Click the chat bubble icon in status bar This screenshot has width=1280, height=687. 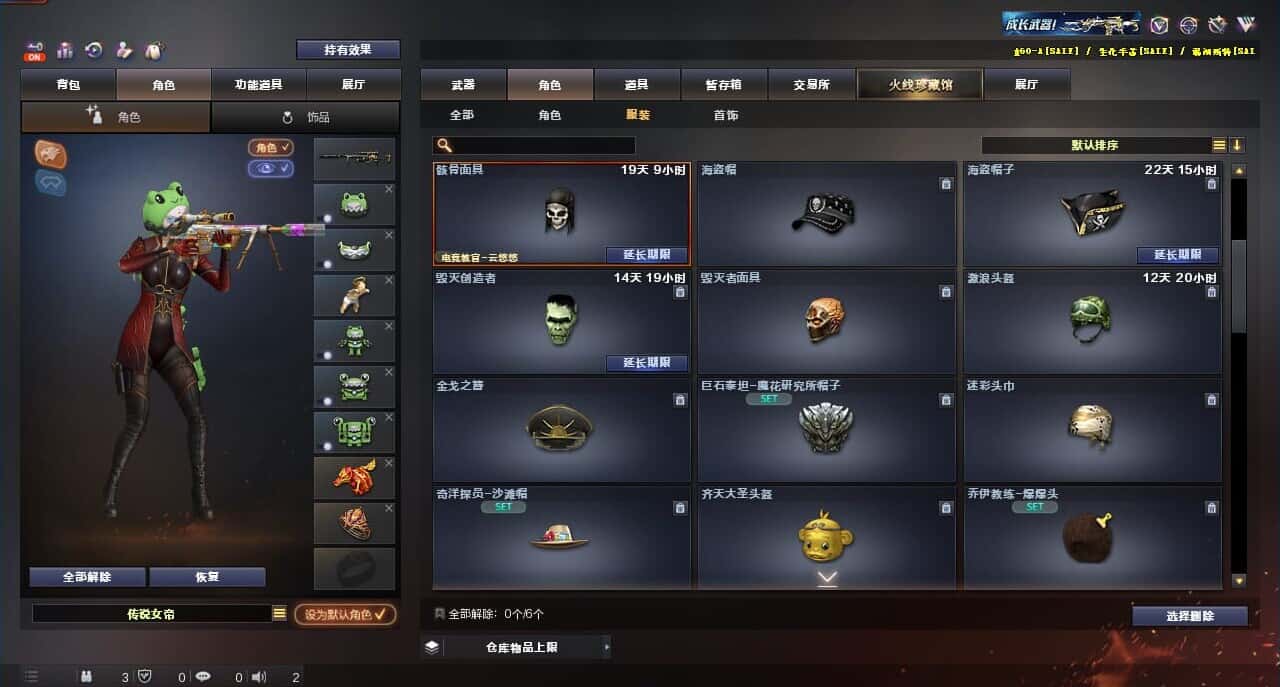pos(203,677)
